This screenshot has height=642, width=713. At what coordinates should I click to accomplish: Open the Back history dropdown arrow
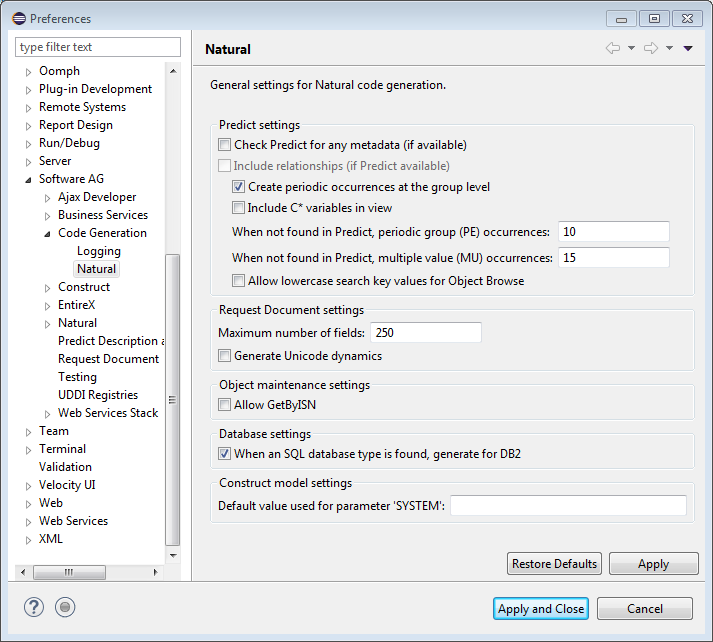coord(631,49)
